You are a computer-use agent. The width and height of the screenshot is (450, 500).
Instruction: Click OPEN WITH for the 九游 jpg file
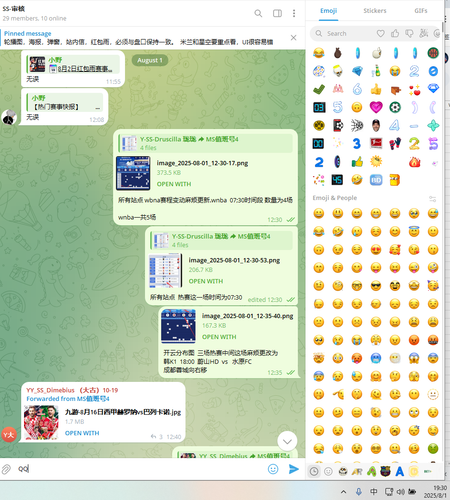pos(82,433)
